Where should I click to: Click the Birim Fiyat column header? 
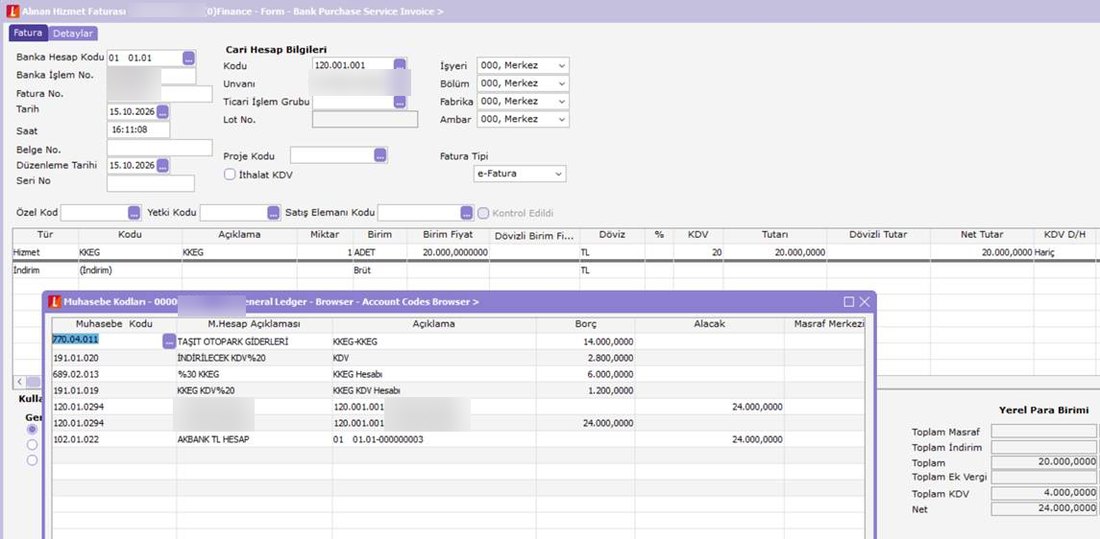tap(448, 234)
